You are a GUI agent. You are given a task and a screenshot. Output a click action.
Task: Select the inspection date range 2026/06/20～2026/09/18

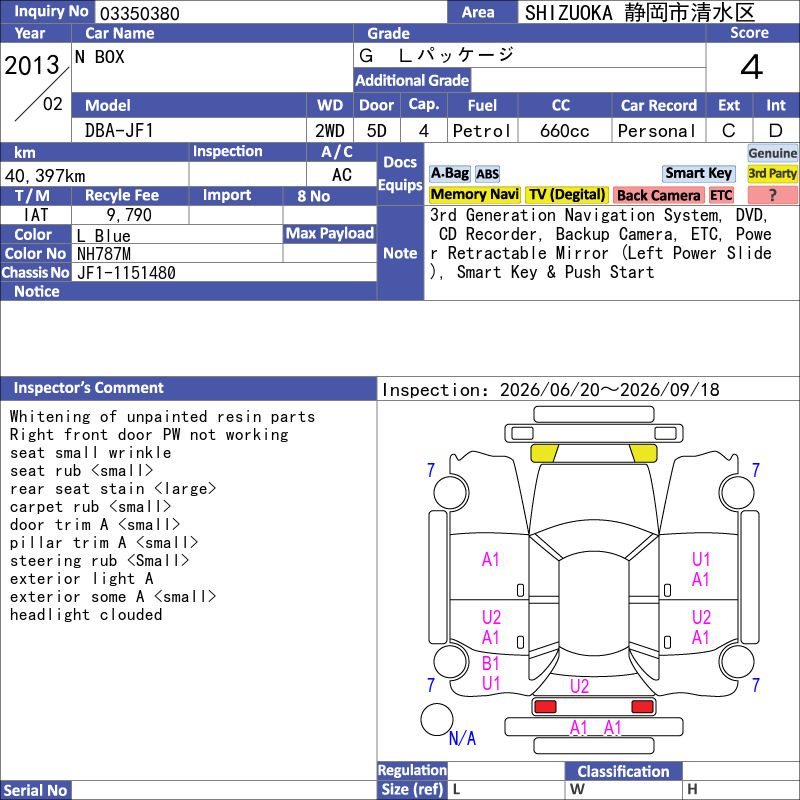609,390
